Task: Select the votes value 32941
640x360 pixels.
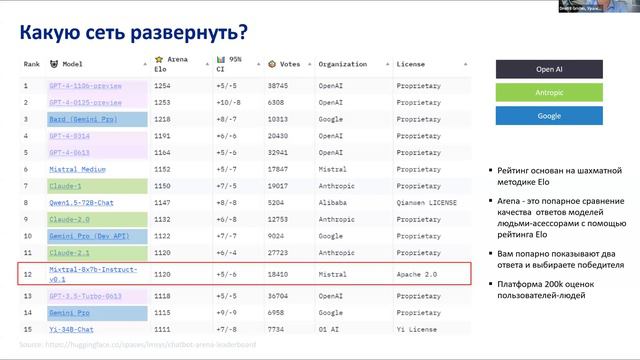Action: [x=278, y=153]
